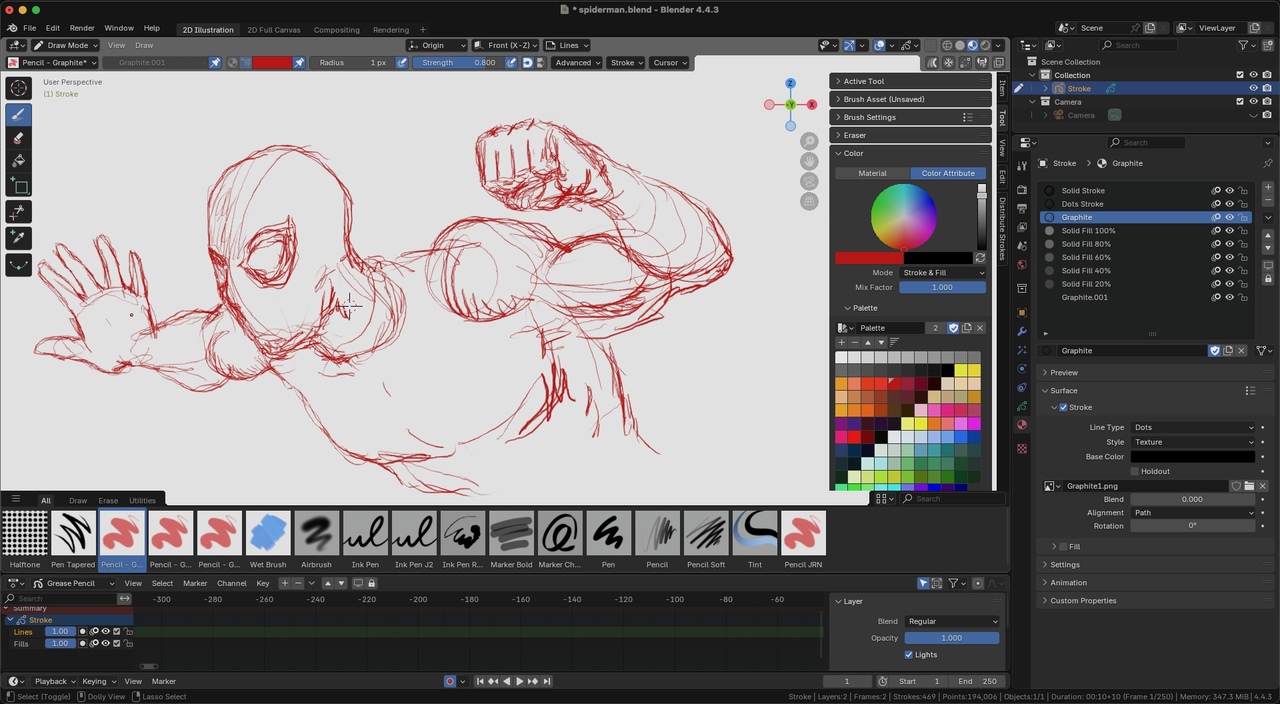Open the Tool properties tab icon

(1021, 166)
